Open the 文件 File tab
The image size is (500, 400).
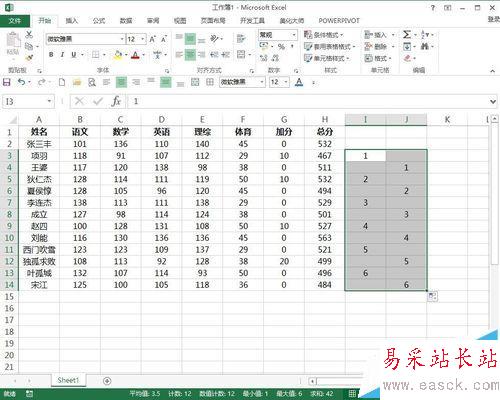(x=15, y=21)
